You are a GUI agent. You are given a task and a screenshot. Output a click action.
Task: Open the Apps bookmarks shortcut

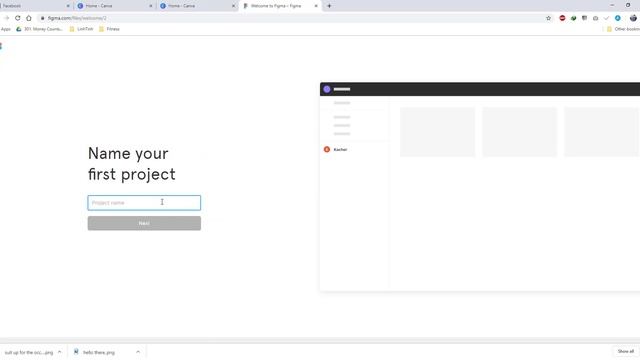tap(6, 29)
